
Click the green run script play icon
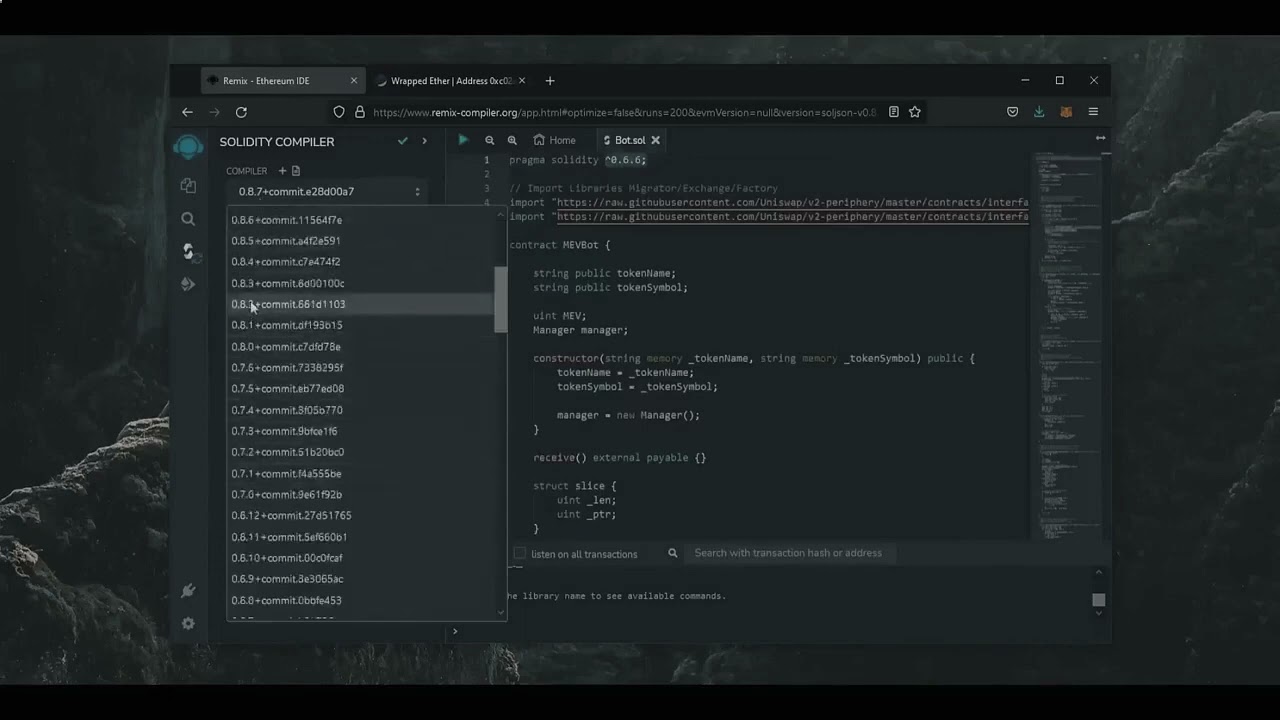(463, 140)
